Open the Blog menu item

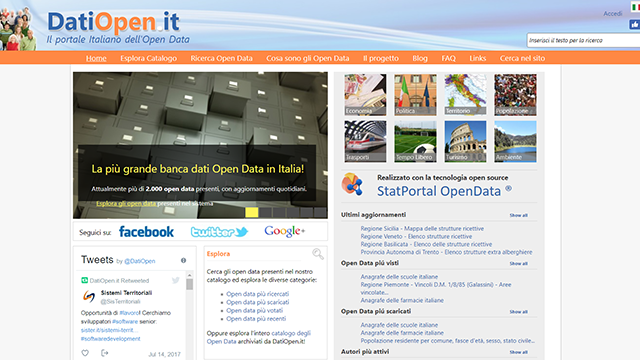click(x=420, y=58)
